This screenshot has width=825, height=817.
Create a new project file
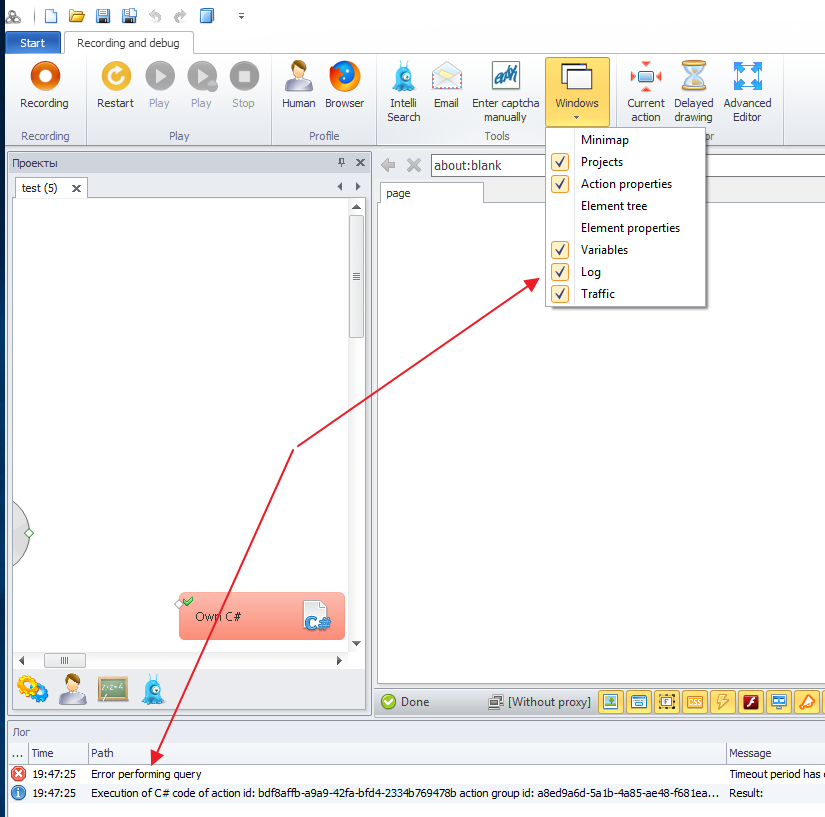(x=51, y=16)
